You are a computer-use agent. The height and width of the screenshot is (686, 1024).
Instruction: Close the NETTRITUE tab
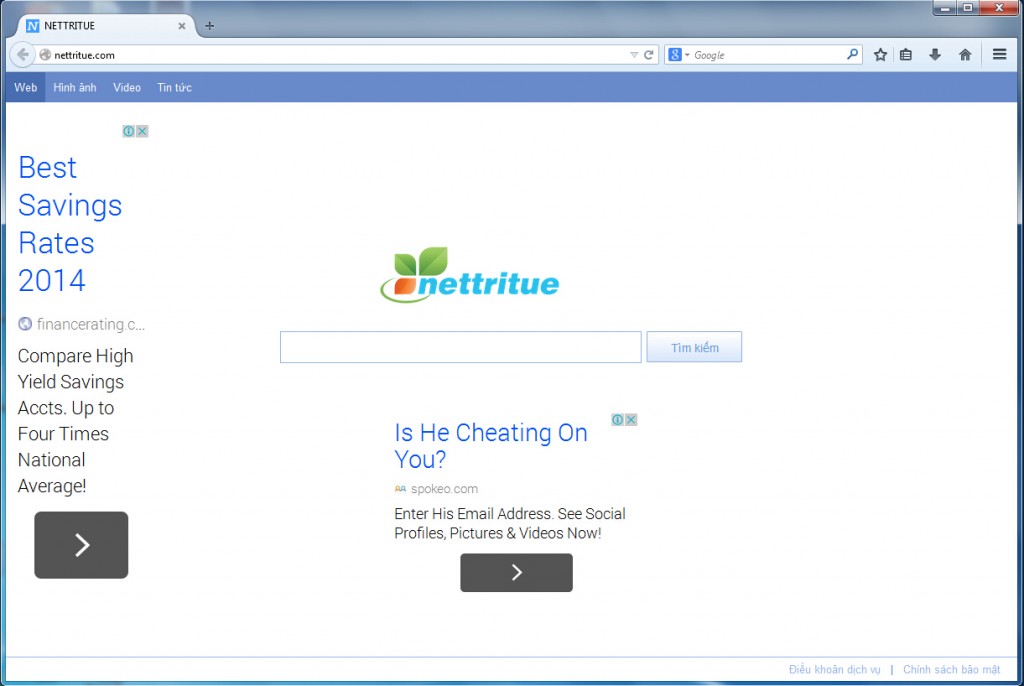click(x=182, y=26)
